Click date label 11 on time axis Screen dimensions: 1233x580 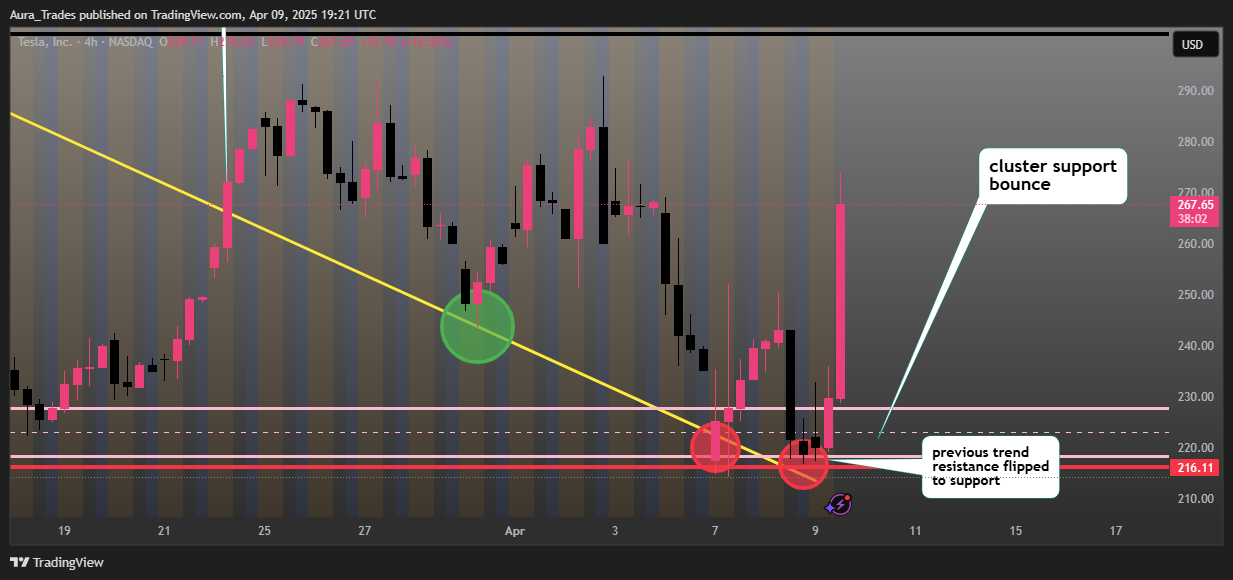[915, 531]
